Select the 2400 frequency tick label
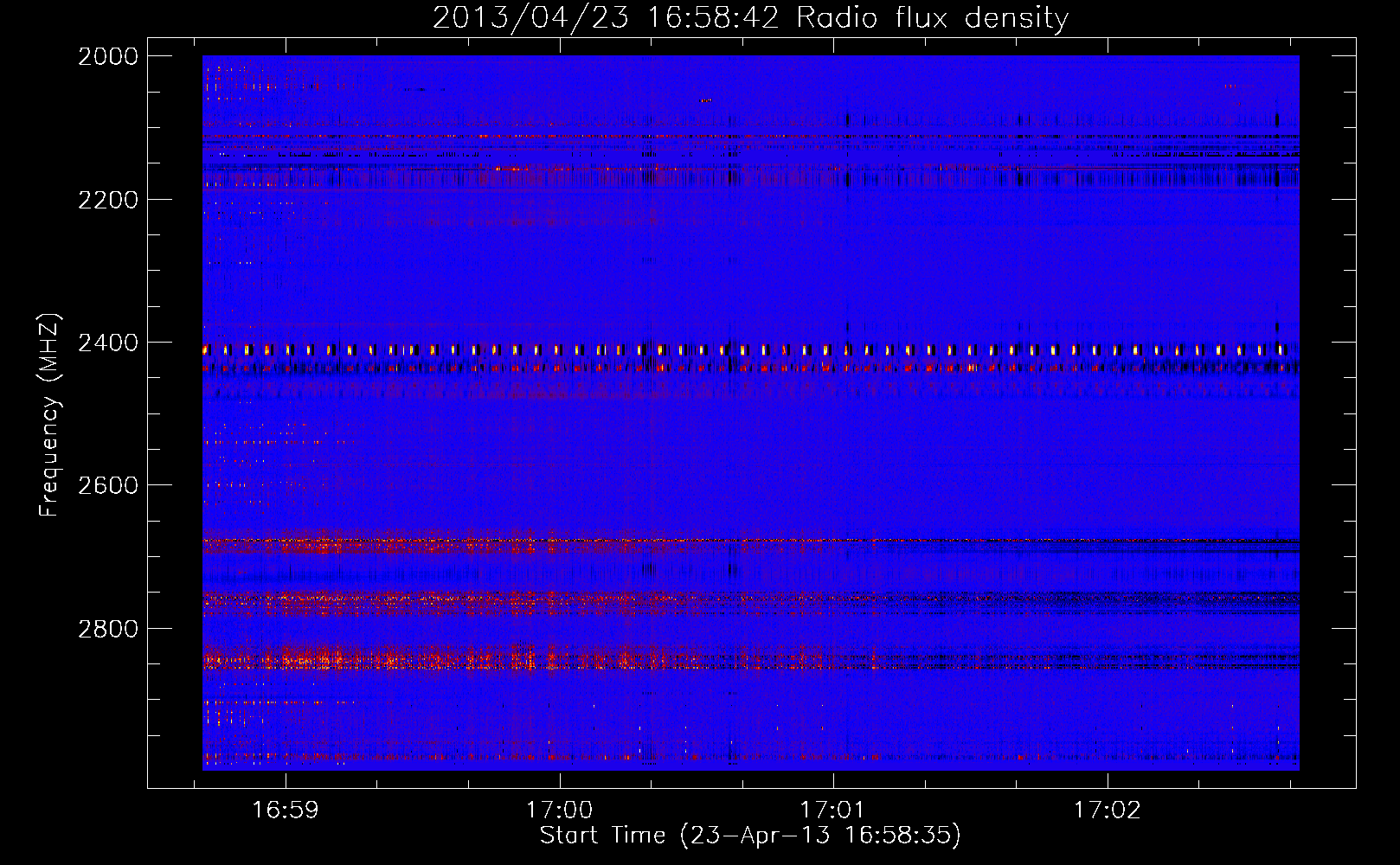1400x865 pixels. click(x=108, y=343)
